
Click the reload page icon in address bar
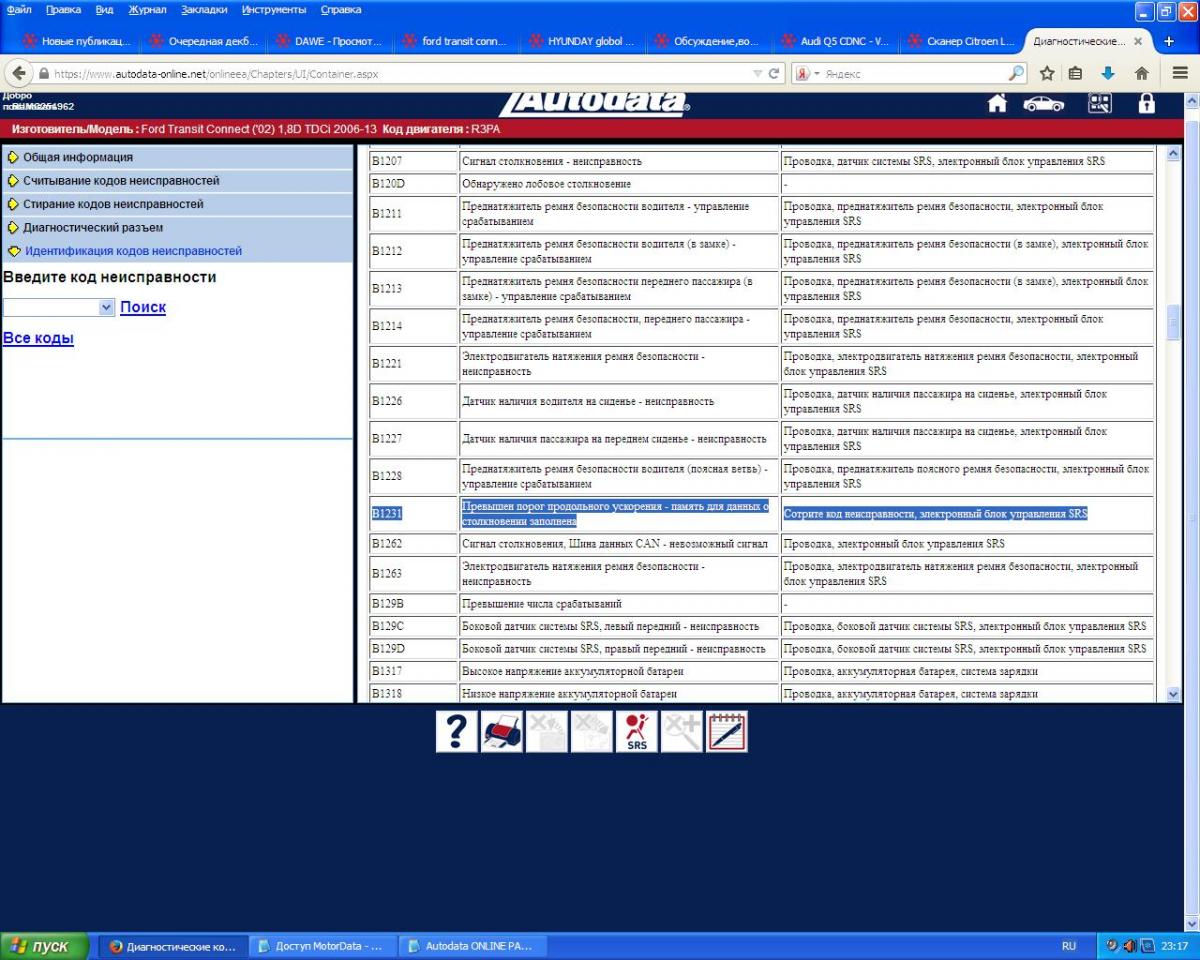tap(774, 74)
